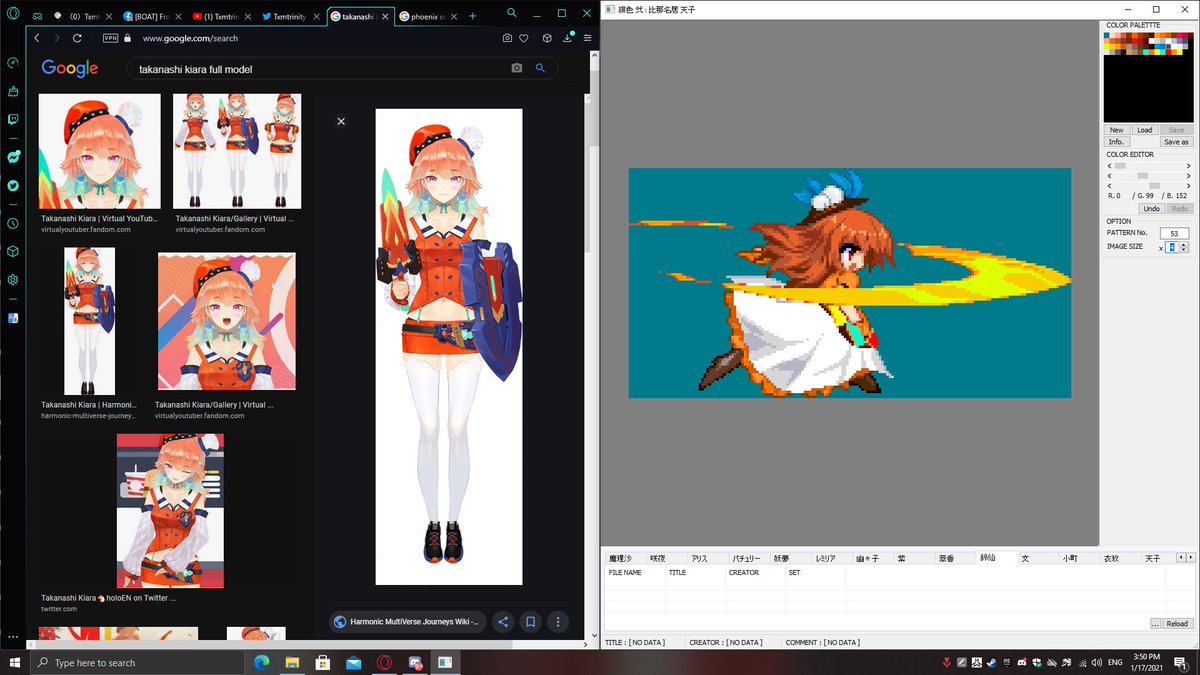Open a new browser tab

coord(472,16)
